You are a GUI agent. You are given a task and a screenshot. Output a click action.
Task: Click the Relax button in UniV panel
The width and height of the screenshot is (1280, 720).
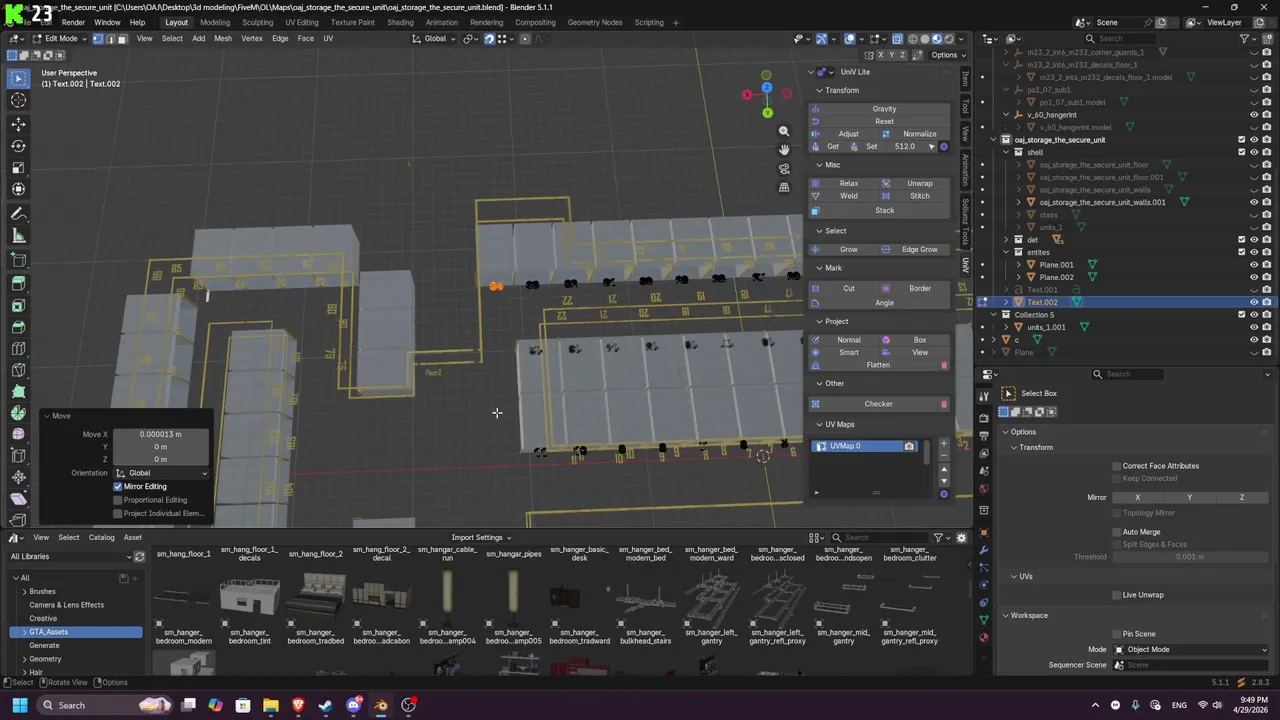click(848, 183)
